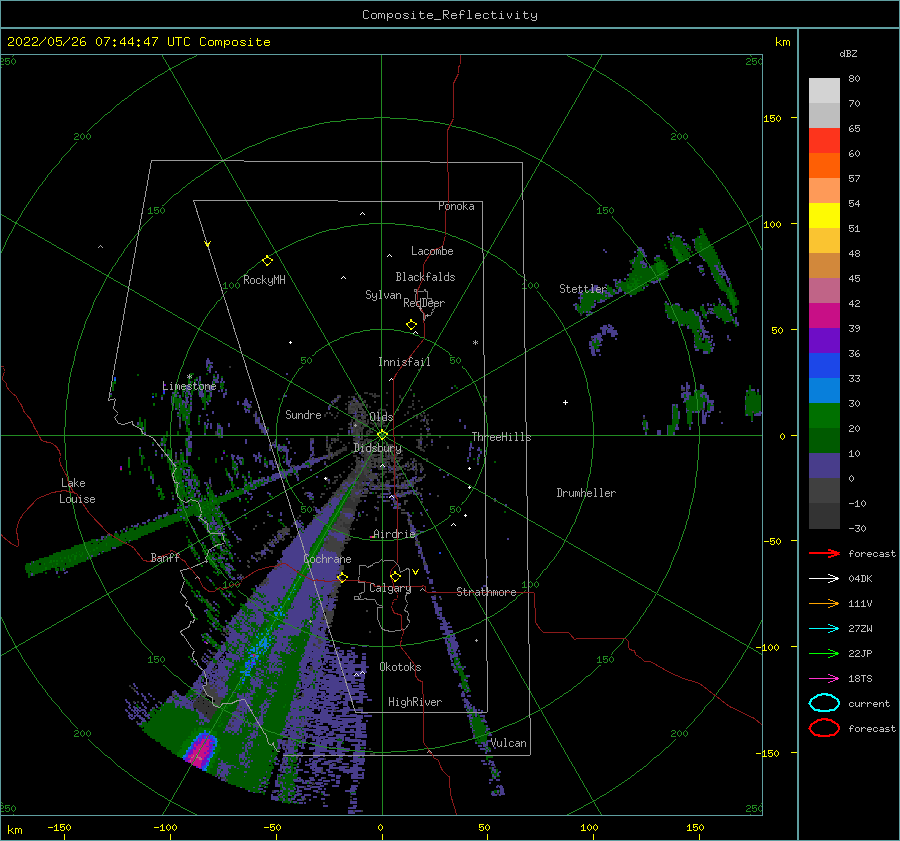
Task: Click the Banff label
Action: click(x=165, y=558)
